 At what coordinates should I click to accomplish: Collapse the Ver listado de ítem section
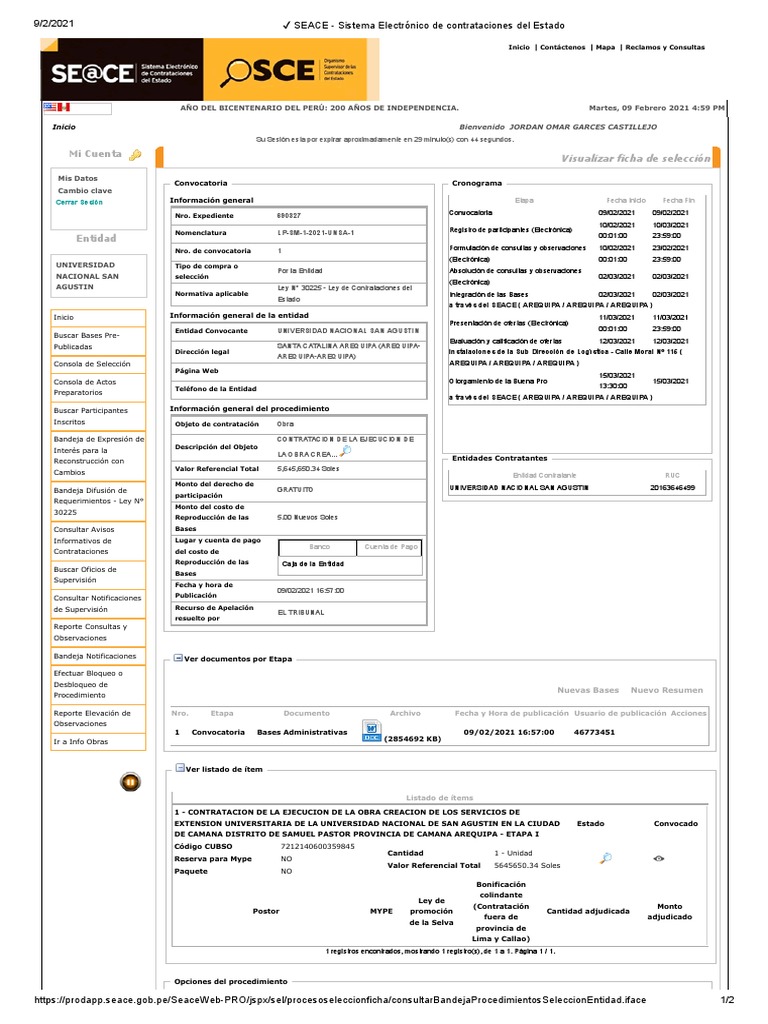180,769
